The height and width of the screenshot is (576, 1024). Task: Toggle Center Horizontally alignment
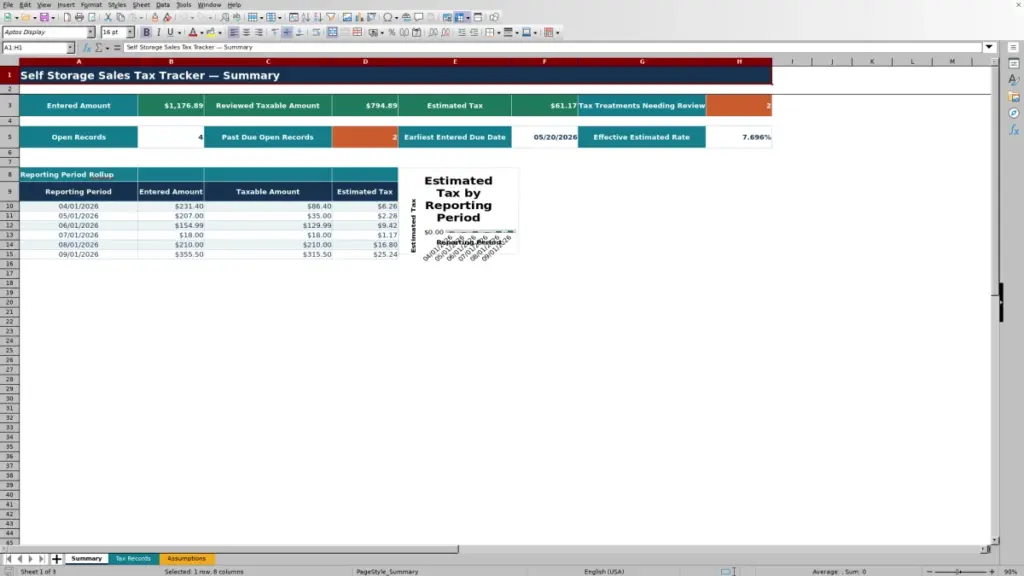pyautogui.click(x=246, y=33)
